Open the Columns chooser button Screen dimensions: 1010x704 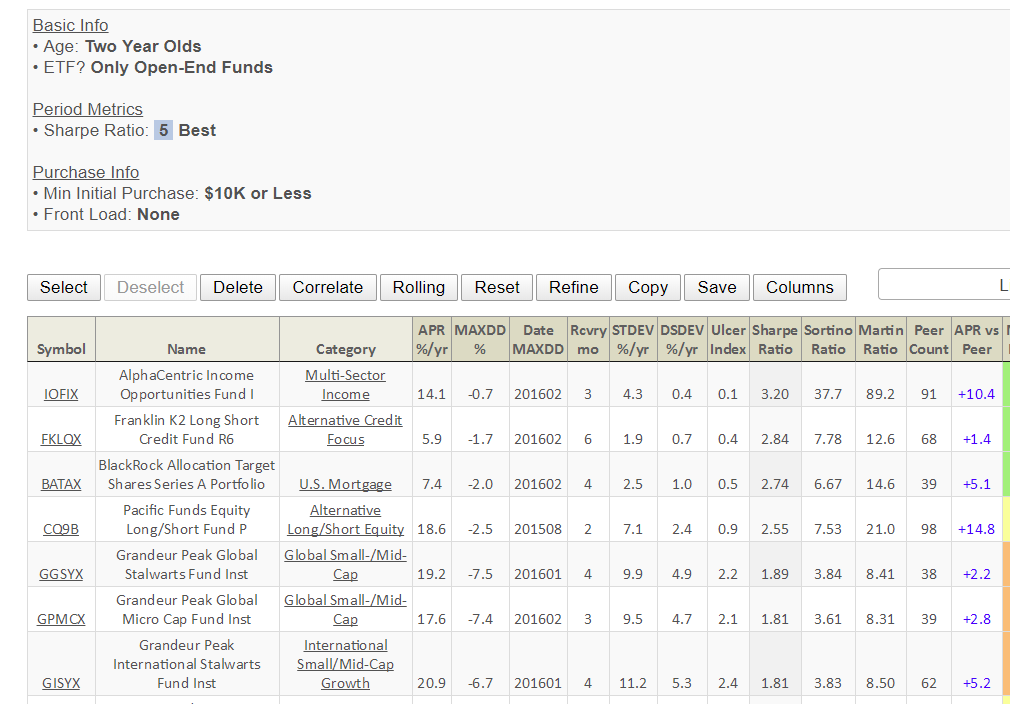(x=799, y=287)
